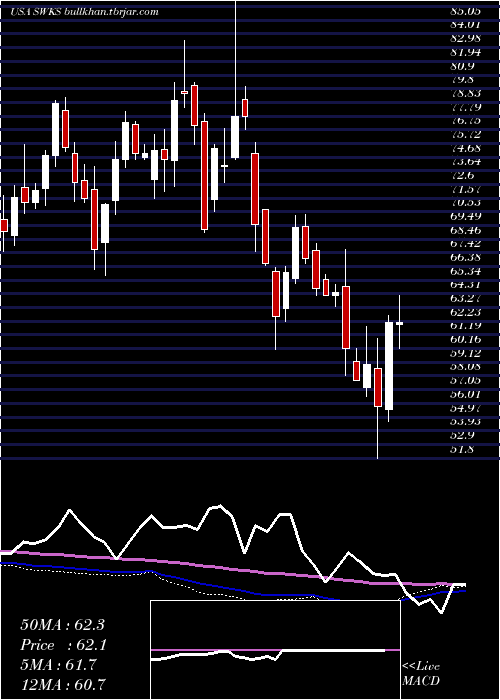Click the 54.97 price axis label
Image resolution: width=500 pixels, height=700 pixels.
(465, 408)
